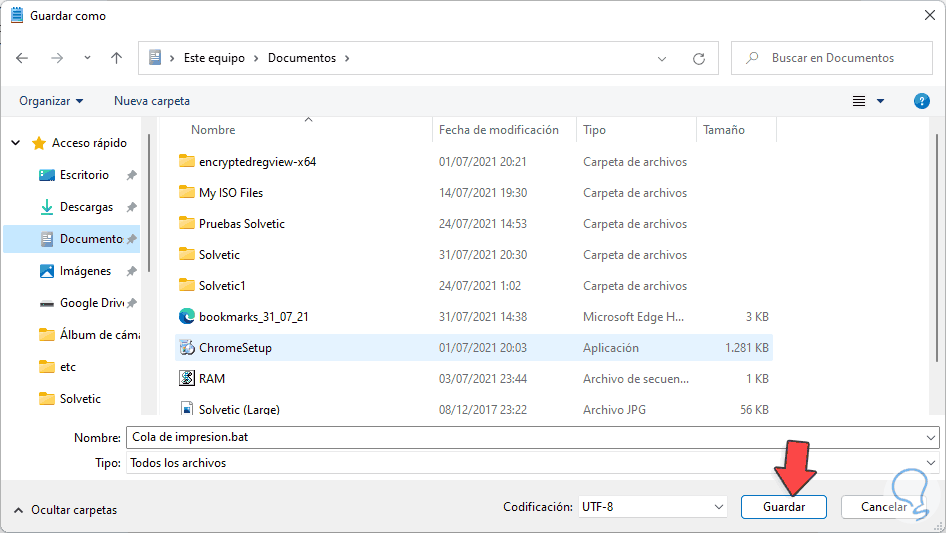Collapse the Acceso rápido tree

click(15, 143)
